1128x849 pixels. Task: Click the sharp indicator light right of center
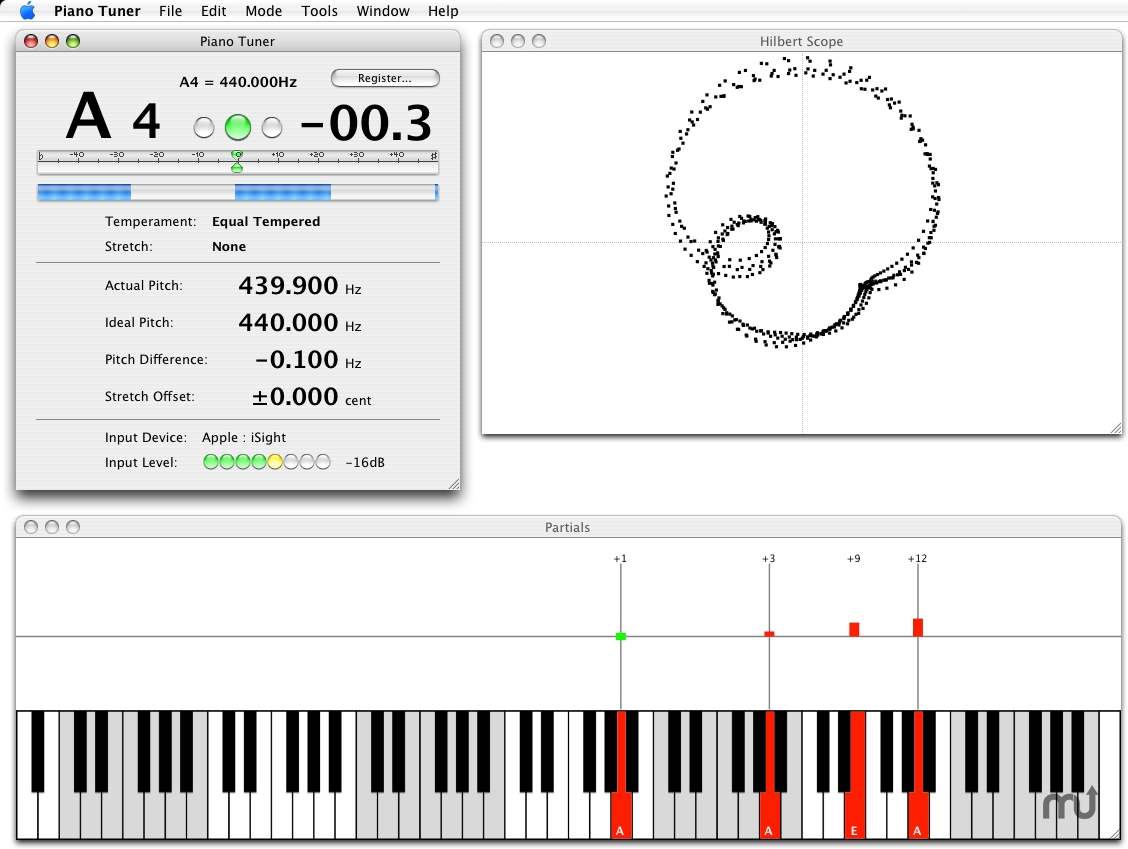272,128
